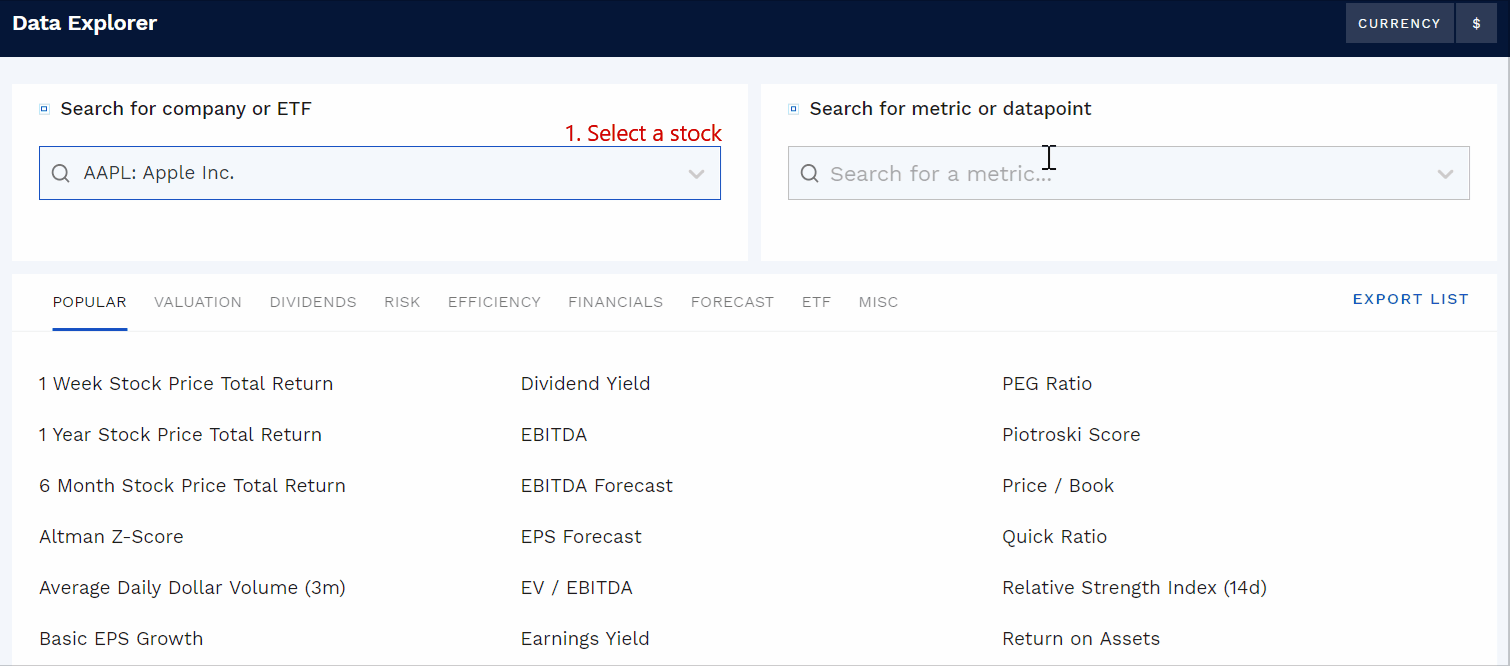1510x666 pixels.
Task: Switch to the FINANCIALS tab
Action: click(x=616, y=302)
